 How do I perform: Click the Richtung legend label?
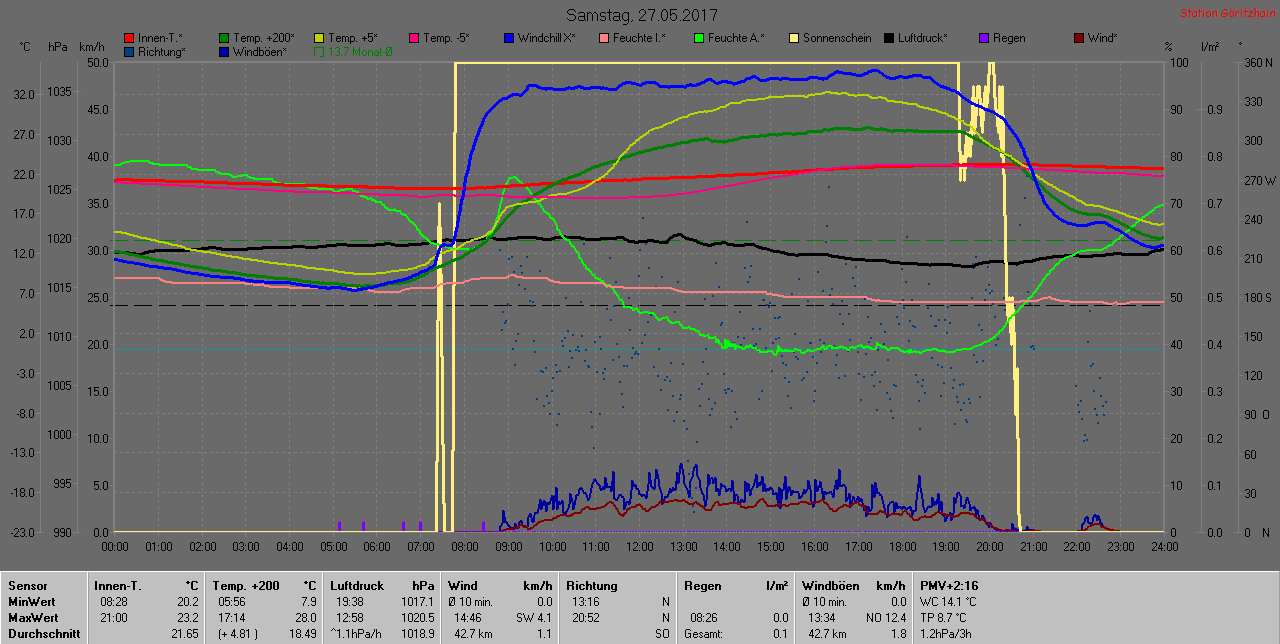[161, 52]
